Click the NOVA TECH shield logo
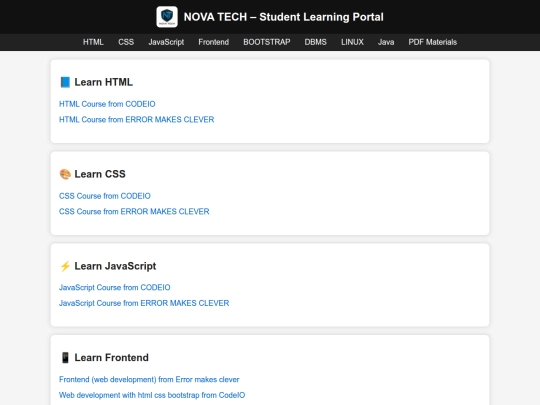The width and height of the screenshot is (540, 405). [167, 17]
